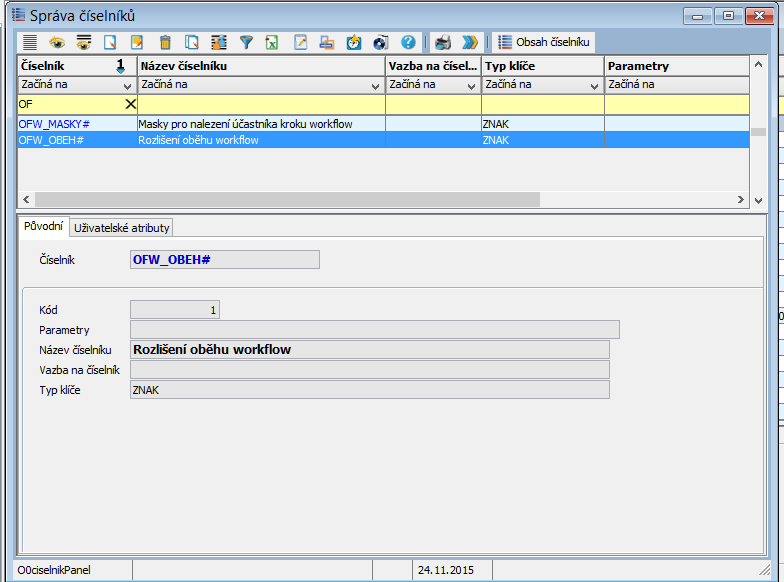Click the printer icon in toolbar
Image resolution: width=784 pixels, height=582 pixels.
point(443,43)
